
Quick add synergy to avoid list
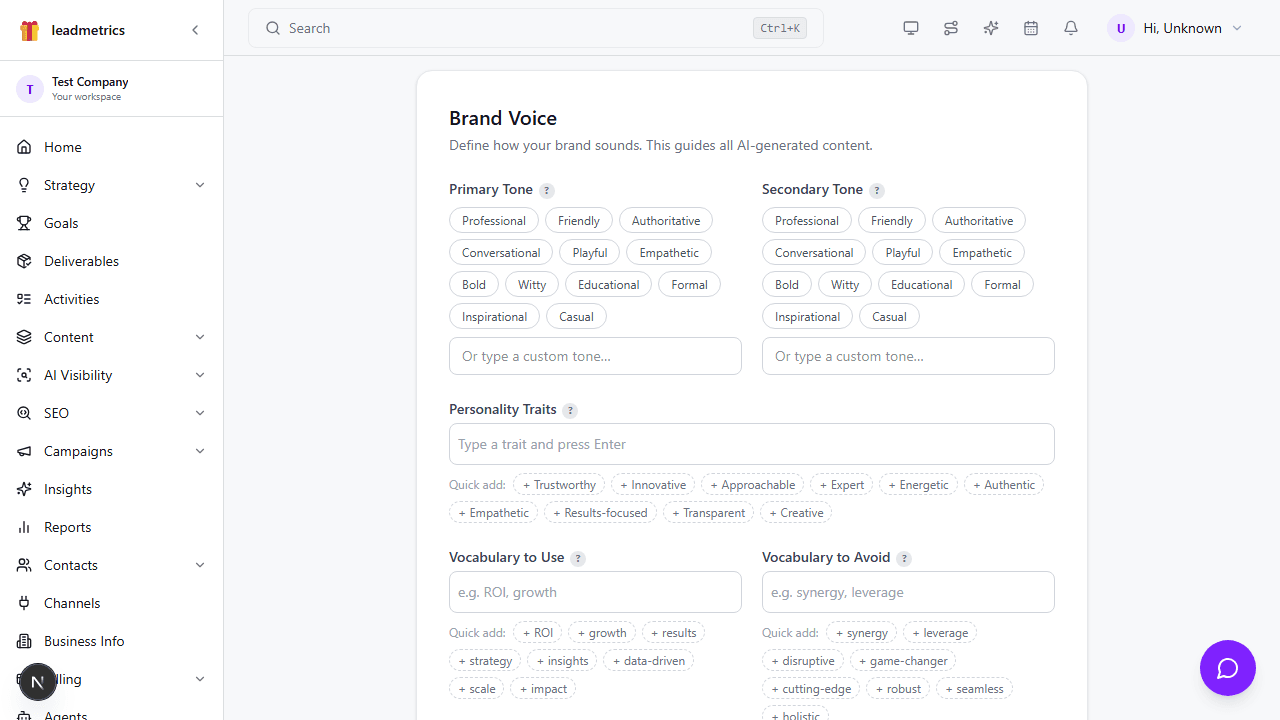pos(862,633)
